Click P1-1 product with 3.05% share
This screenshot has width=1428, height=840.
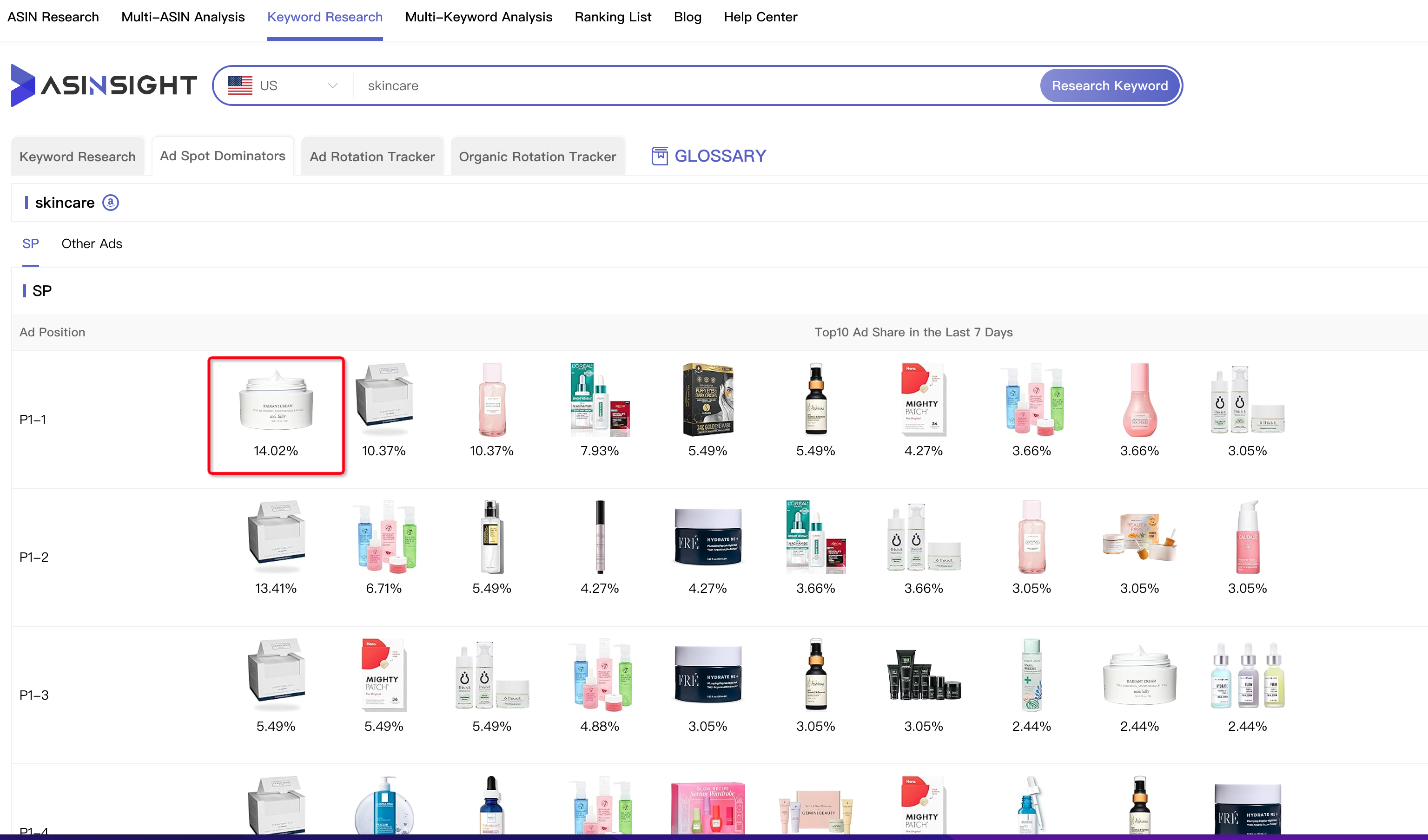tap(1247, 400)
